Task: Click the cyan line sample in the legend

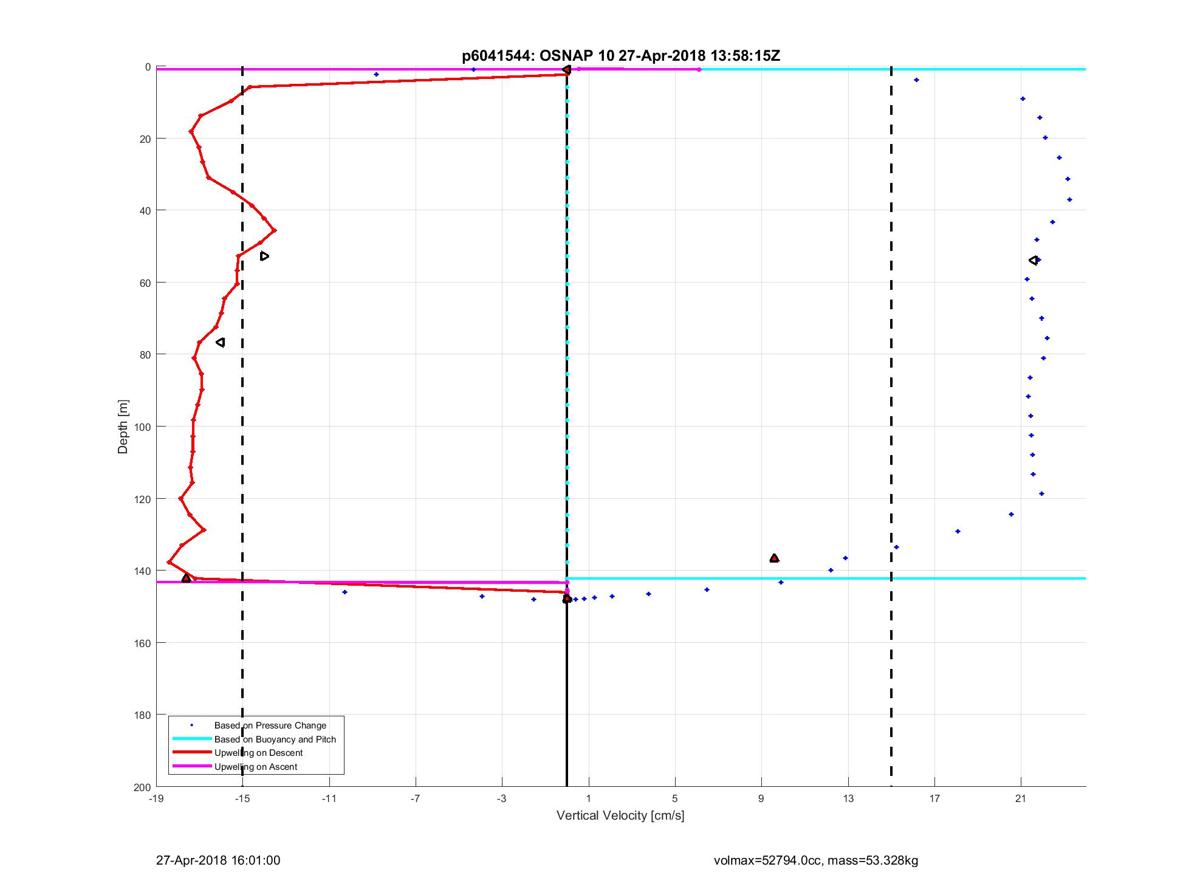Action: (192, 739)
